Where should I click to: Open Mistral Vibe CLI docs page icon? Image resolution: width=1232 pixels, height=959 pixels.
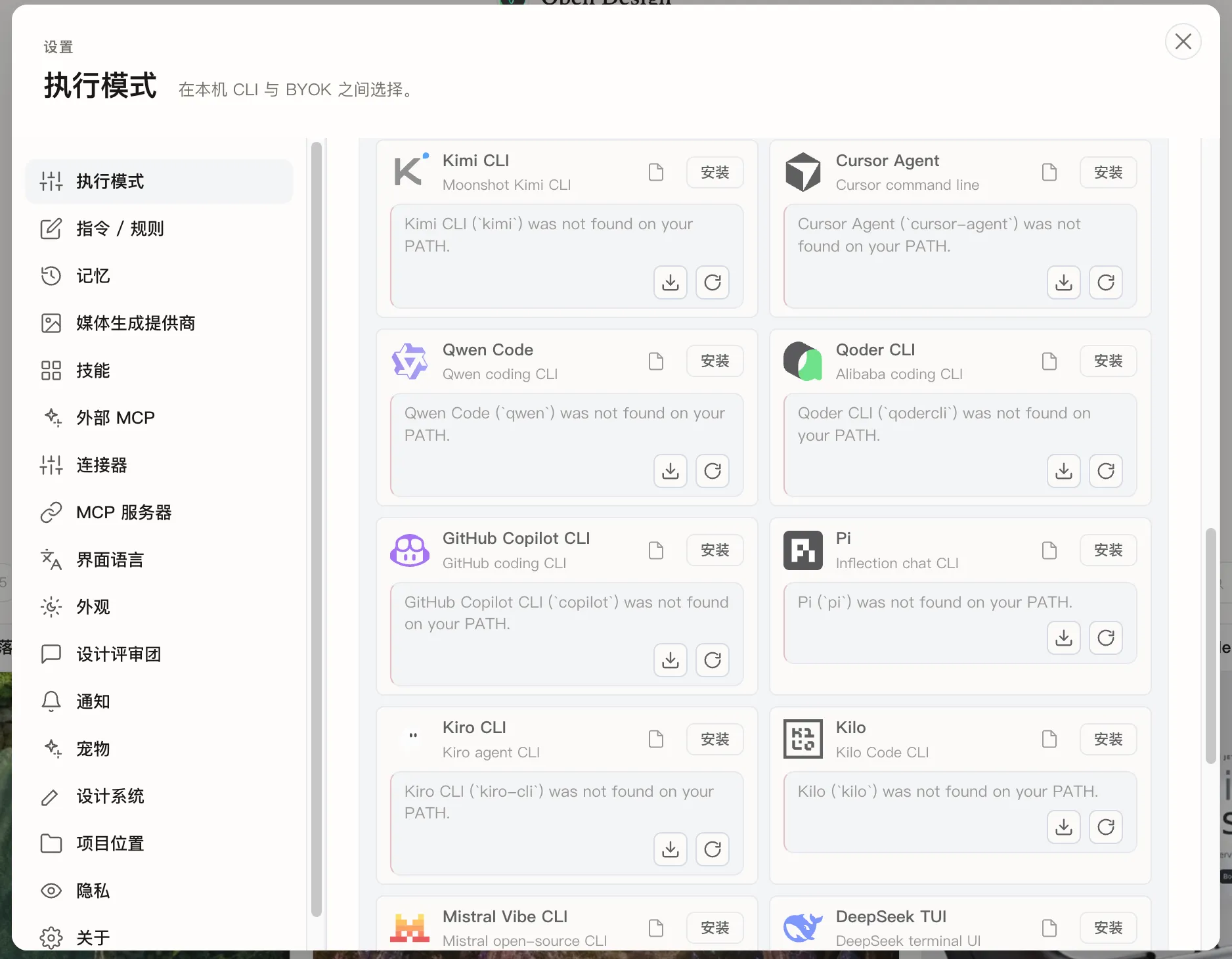[655, 928]
